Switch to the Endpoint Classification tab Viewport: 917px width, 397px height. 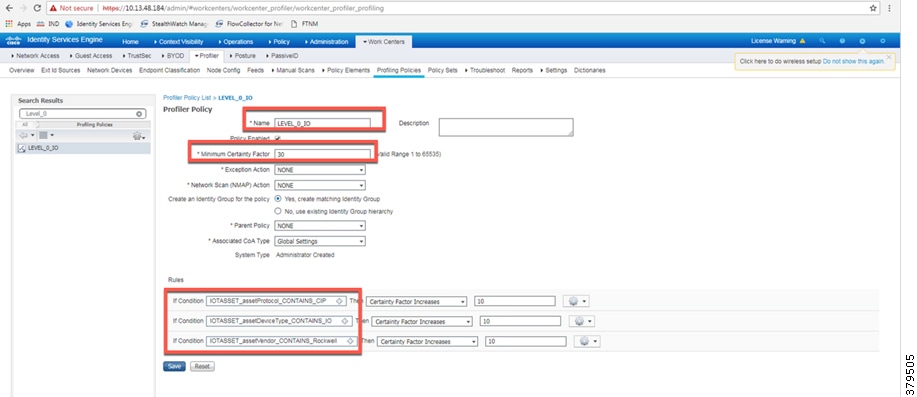pos(170,70)
